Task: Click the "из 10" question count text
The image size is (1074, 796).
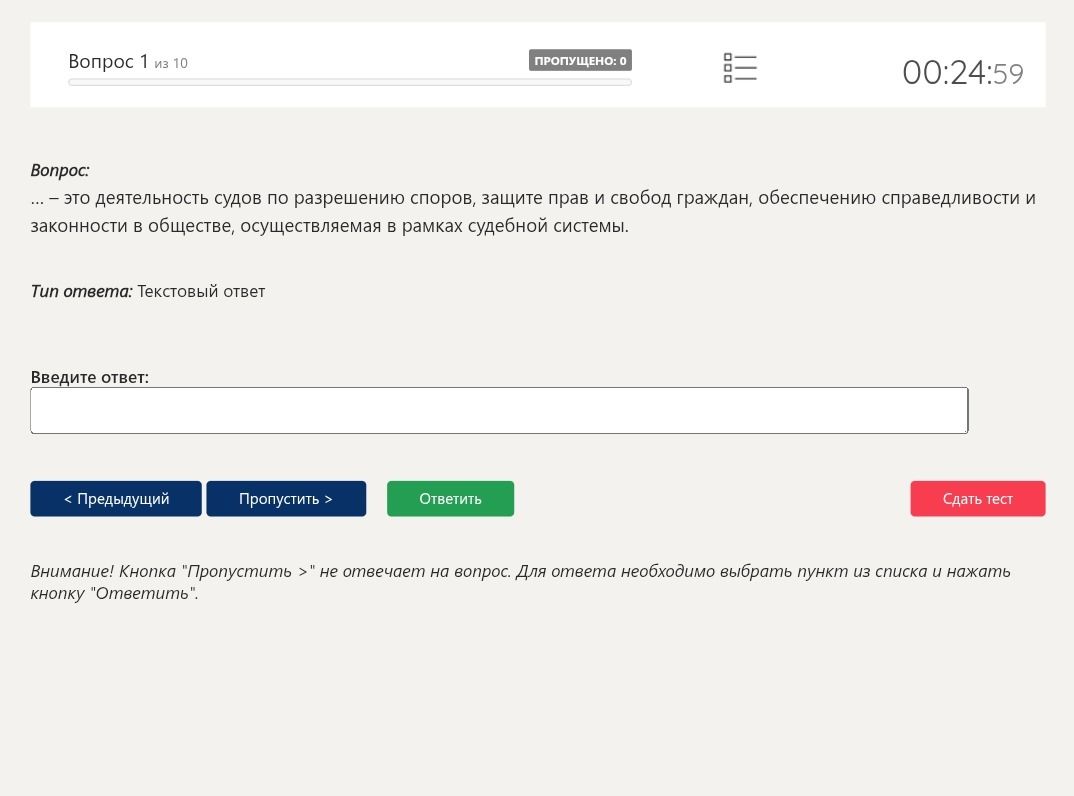Action: 171,64
